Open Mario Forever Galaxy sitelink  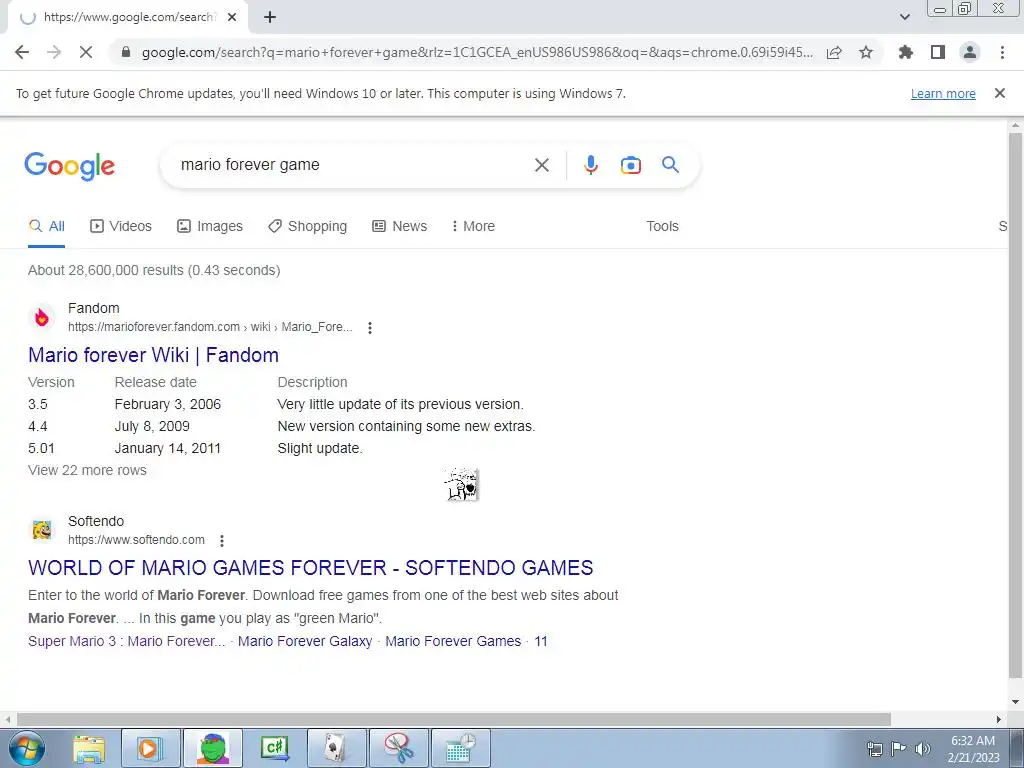305,641
